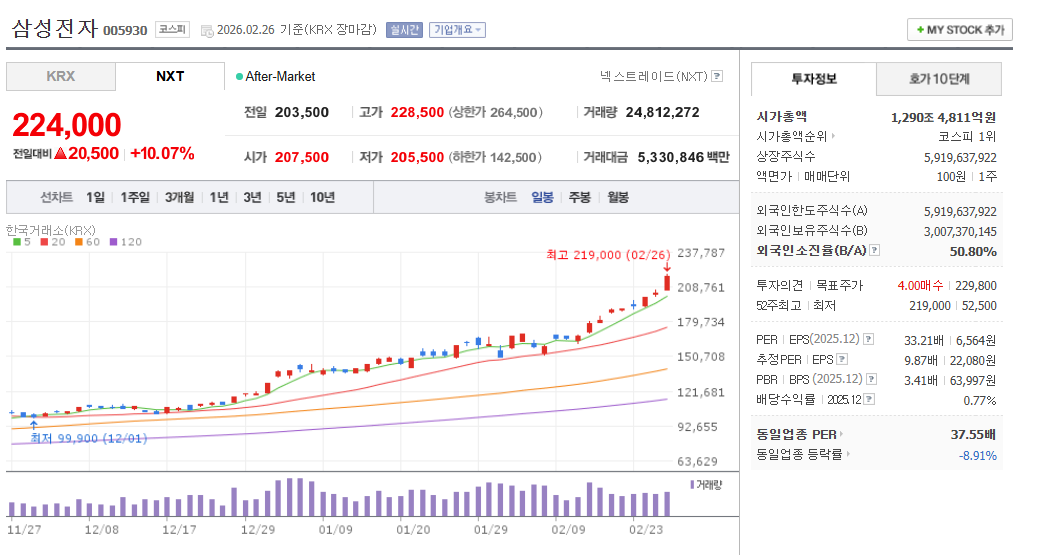Screen dimensions: 1039x555
Task: Click the 최고 219,000 (02/26) chart marker
Action: [608, 254]
